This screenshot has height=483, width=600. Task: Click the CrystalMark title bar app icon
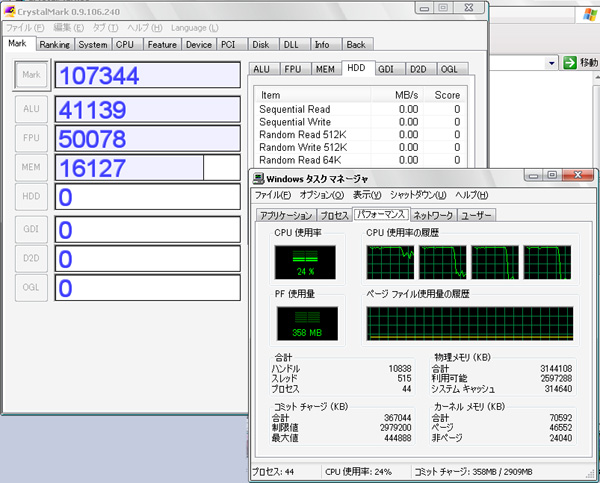(9, 11)
